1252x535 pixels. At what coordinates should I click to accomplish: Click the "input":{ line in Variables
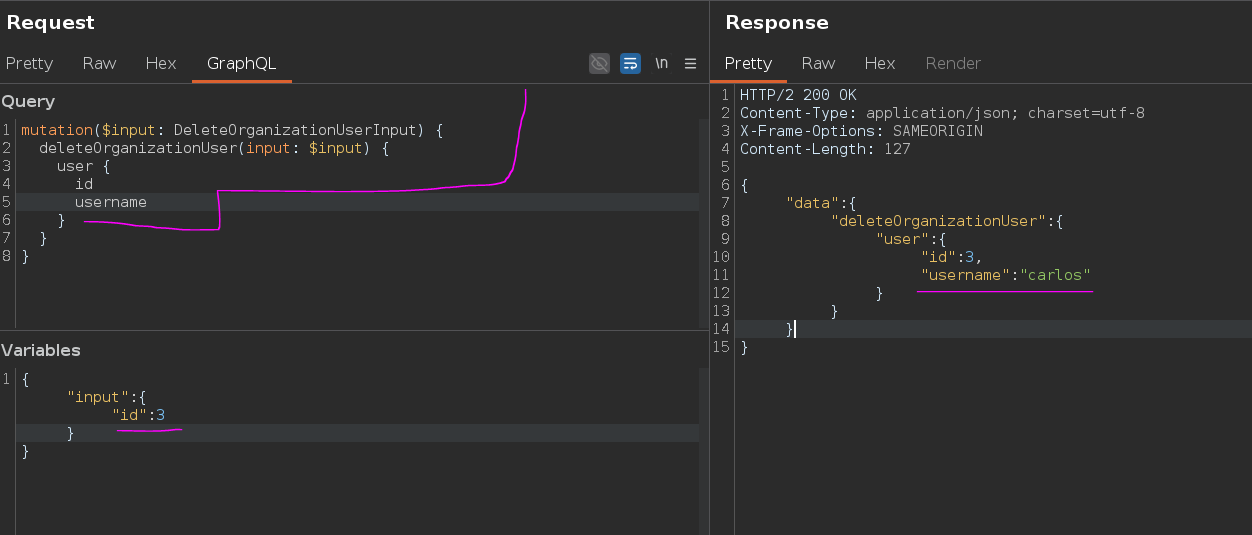coord(107,397)
